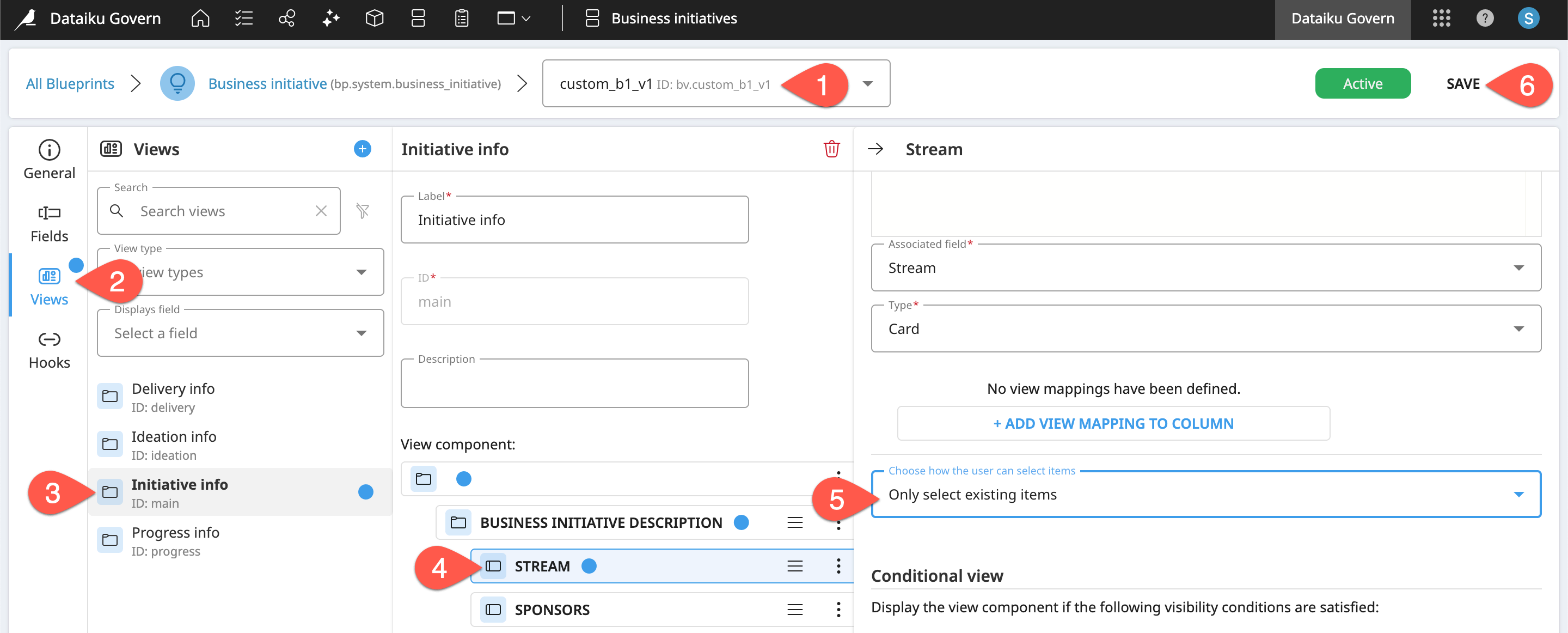This screenshot has height=633, width=1568.
Task: Open the Associated field Stream dropdown
Action: 1205,268
